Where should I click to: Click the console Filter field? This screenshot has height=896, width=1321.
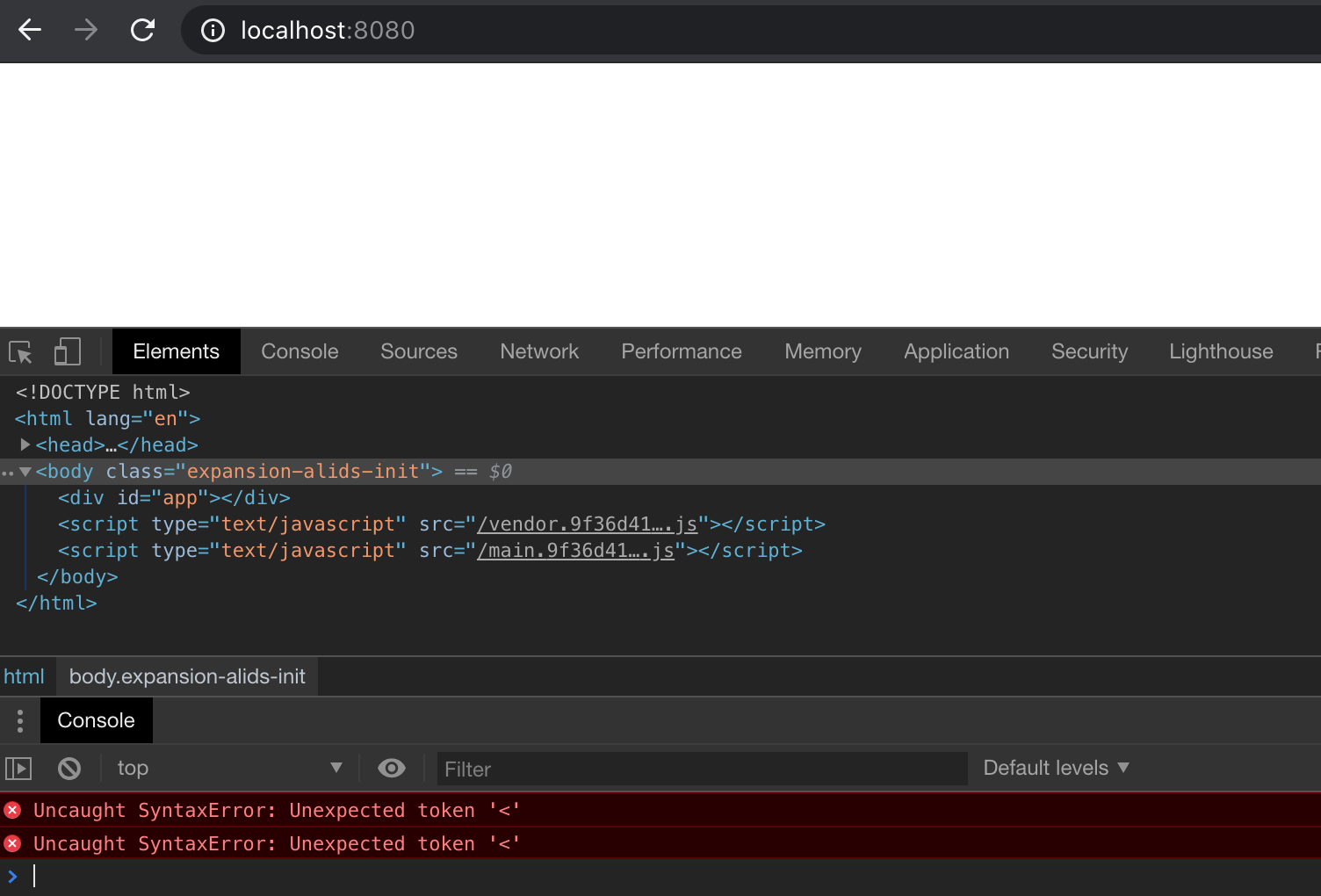click(x=702, y=769)
